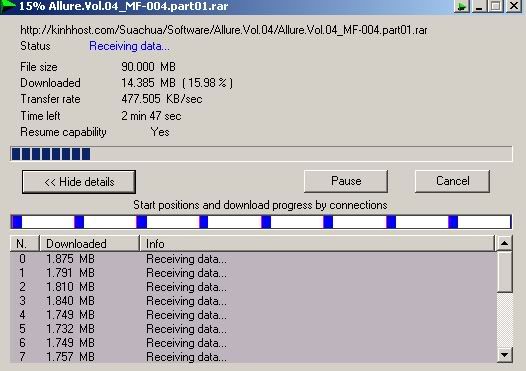Click the N. column header

pyautogui.click(x=24, y=244)
